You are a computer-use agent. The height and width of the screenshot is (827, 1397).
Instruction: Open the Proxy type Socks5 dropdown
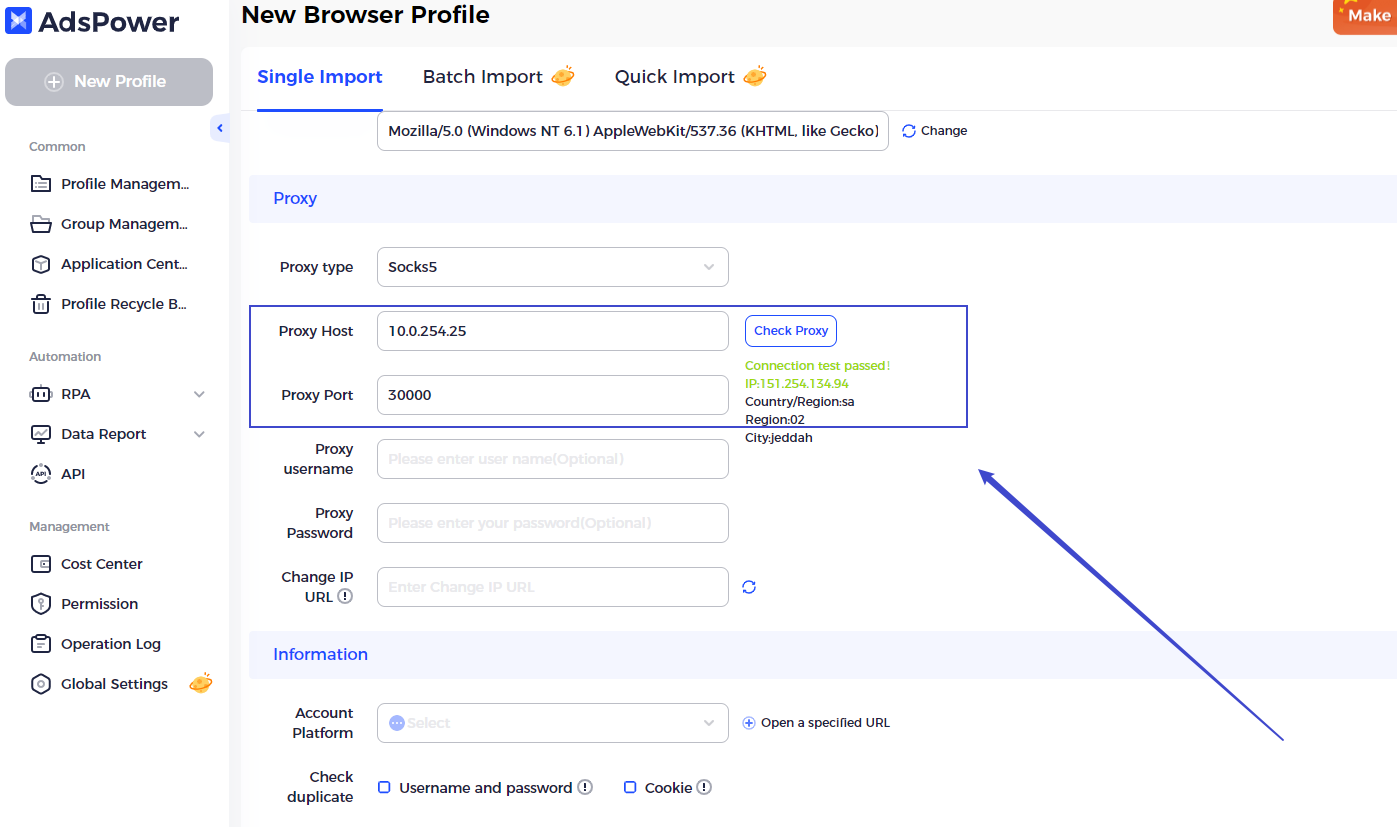pyautogui.click(x=552, y=267)
